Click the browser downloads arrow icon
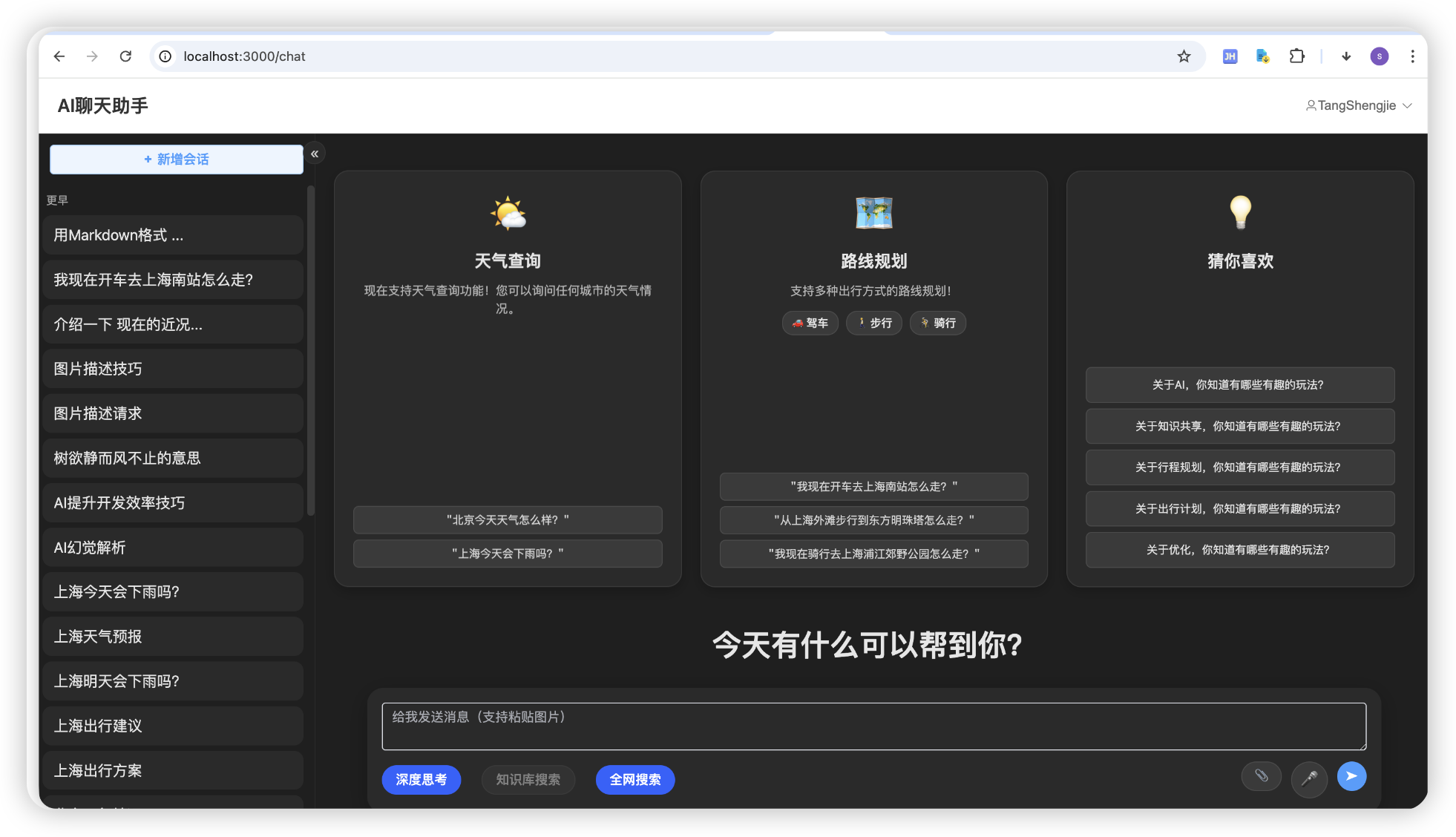 coord(1346,56)
